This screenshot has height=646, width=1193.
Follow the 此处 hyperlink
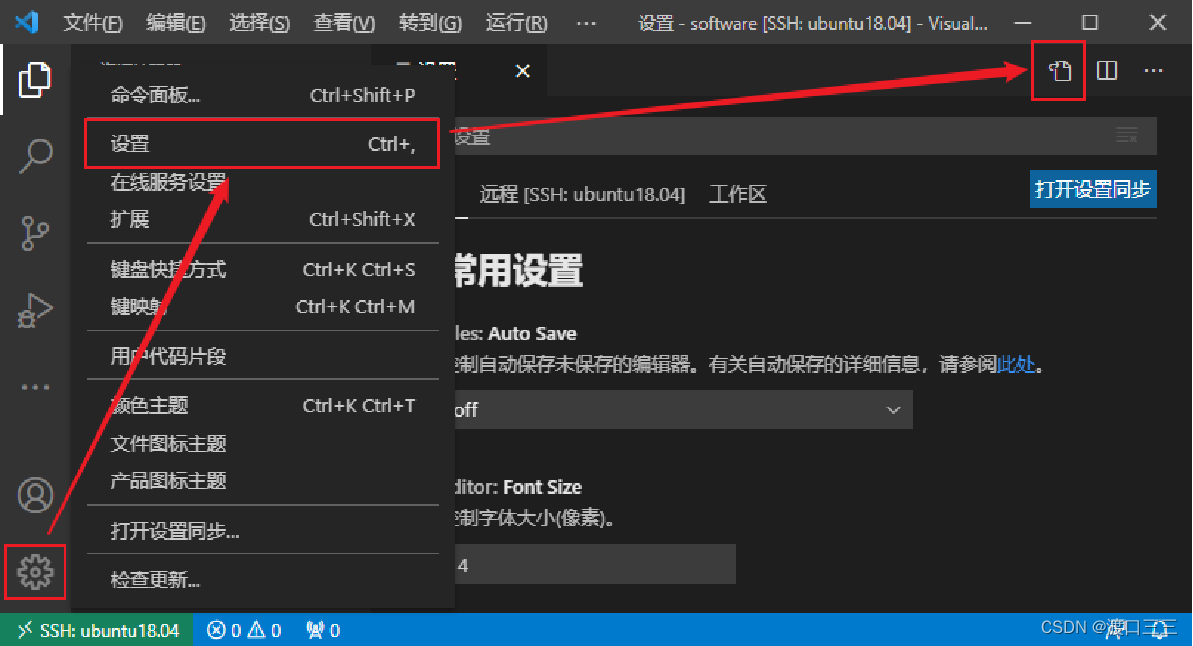click(x=1016, y=364)
